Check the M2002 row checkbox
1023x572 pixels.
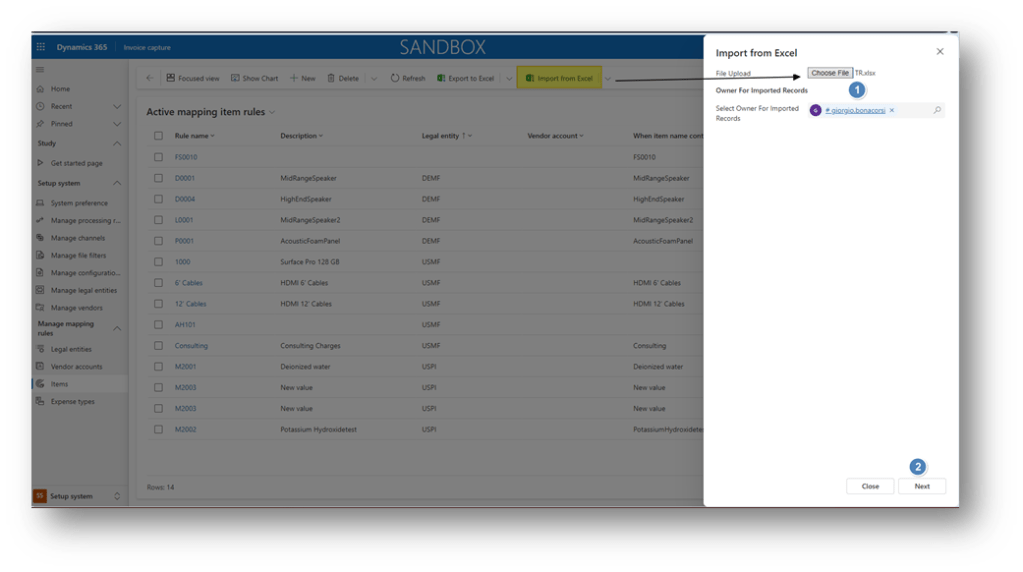click(159, 429)
